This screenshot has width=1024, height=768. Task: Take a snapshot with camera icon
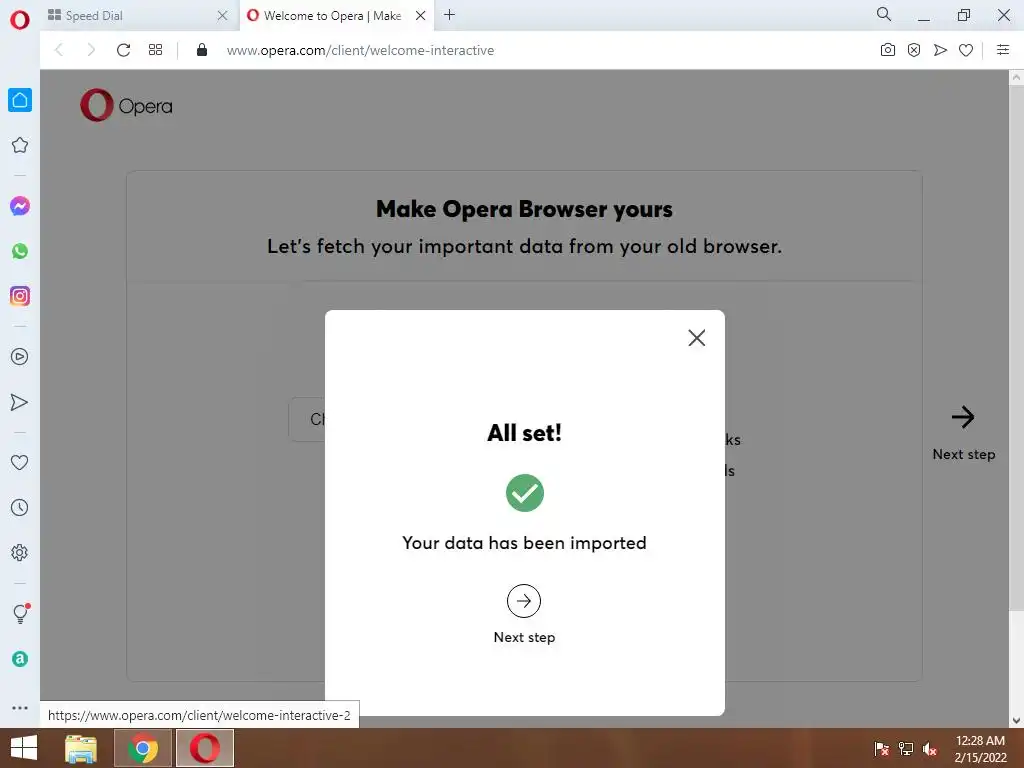tap(888, 50)
